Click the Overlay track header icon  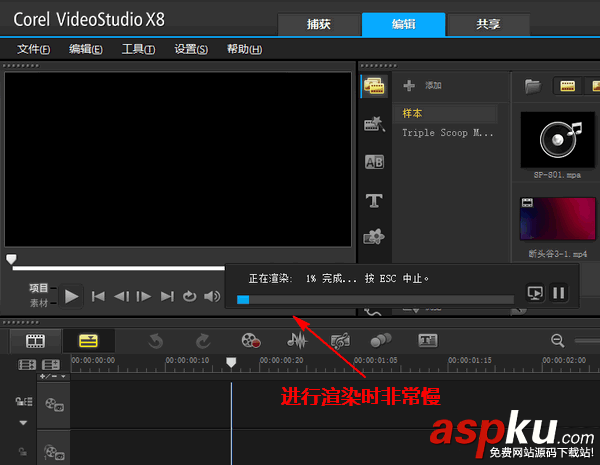(54, 452)
